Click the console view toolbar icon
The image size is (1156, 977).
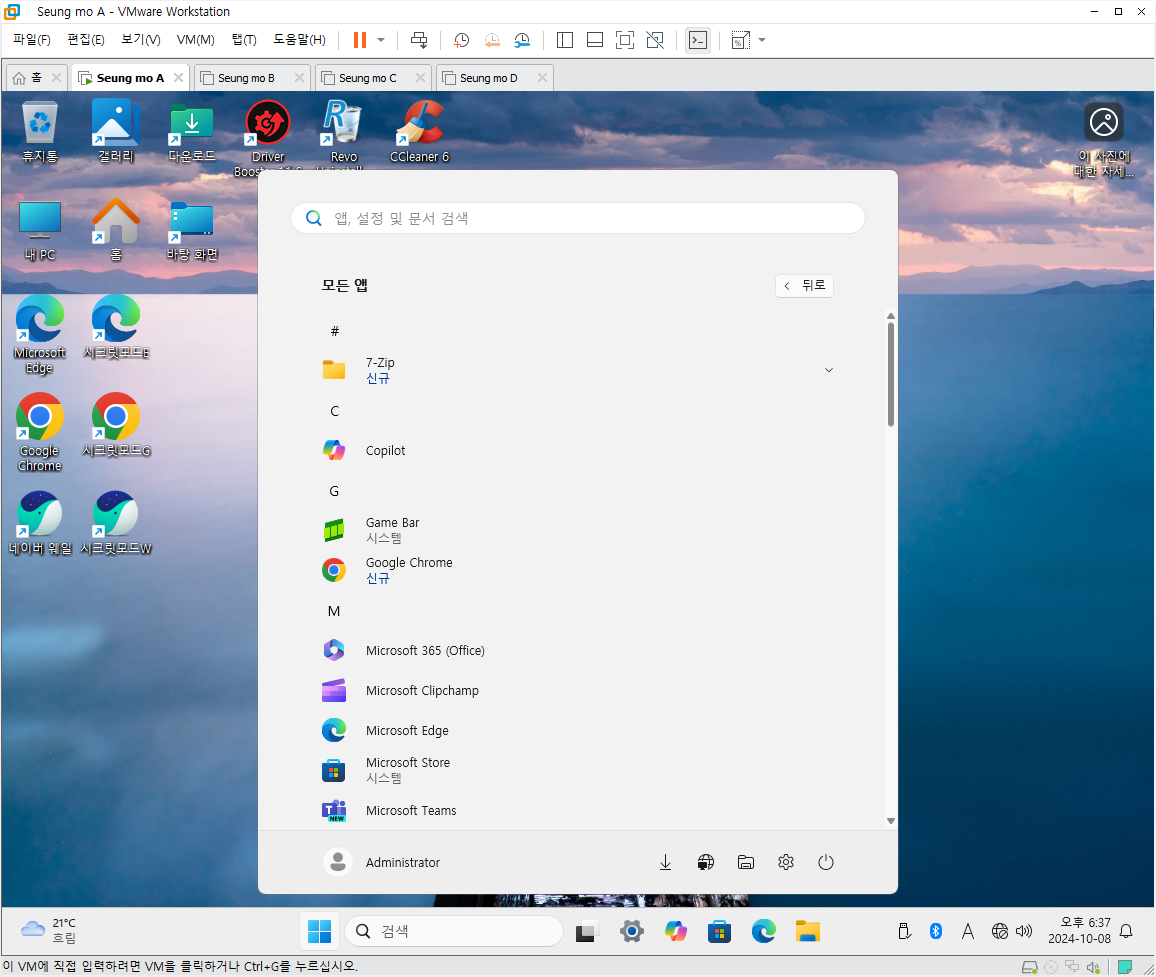[697, 40]
